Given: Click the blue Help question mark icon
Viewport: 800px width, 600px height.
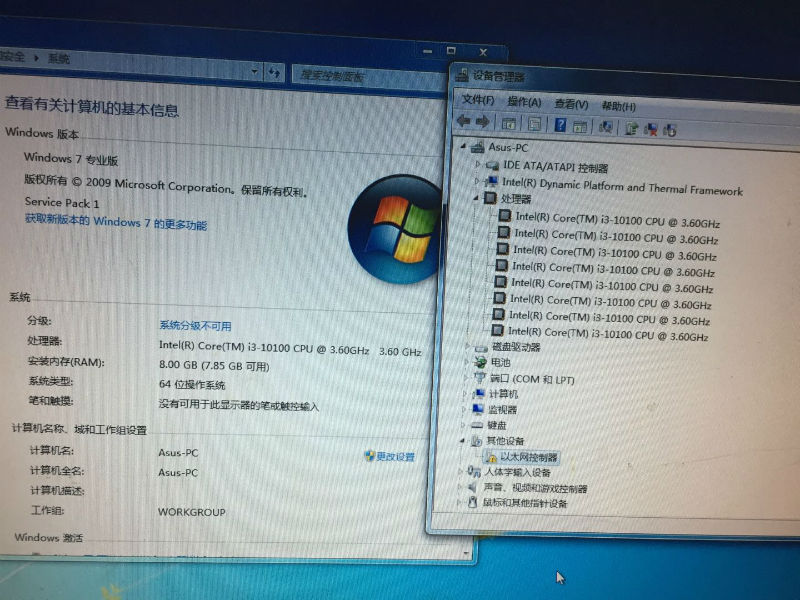Looking at the screenshot, I should [560, 124].
